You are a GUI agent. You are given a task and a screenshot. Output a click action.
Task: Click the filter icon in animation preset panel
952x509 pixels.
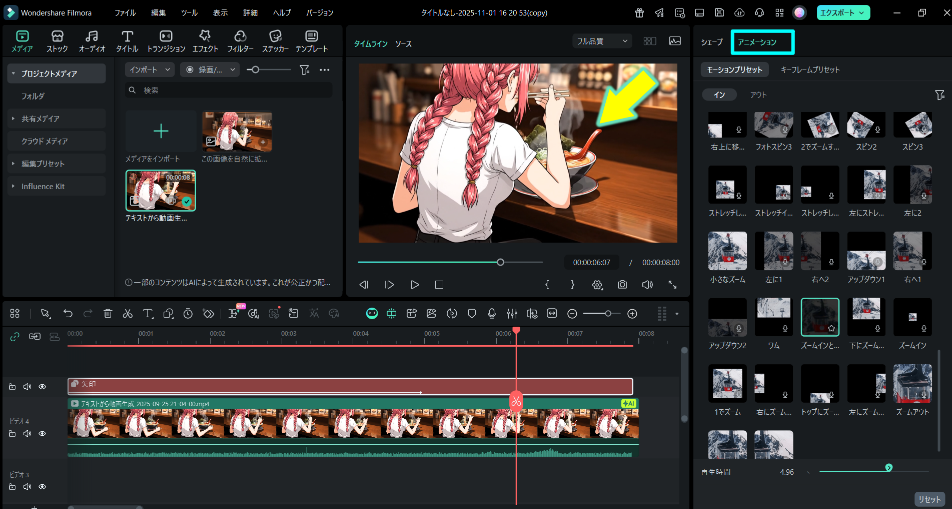click(940, 95)
